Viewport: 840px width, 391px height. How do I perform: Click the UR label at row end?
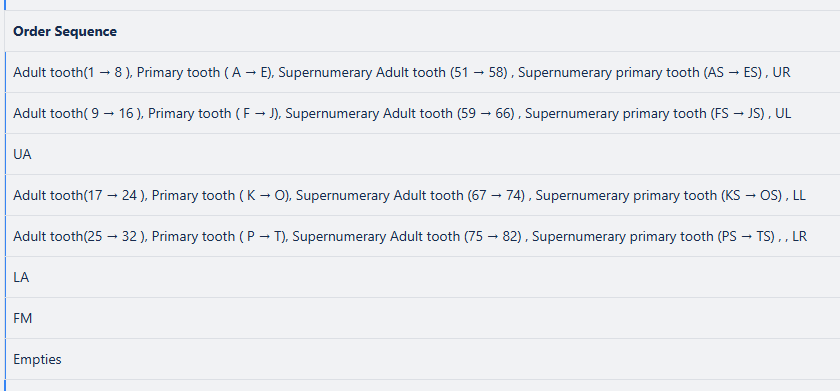click(x=782, y=72)
